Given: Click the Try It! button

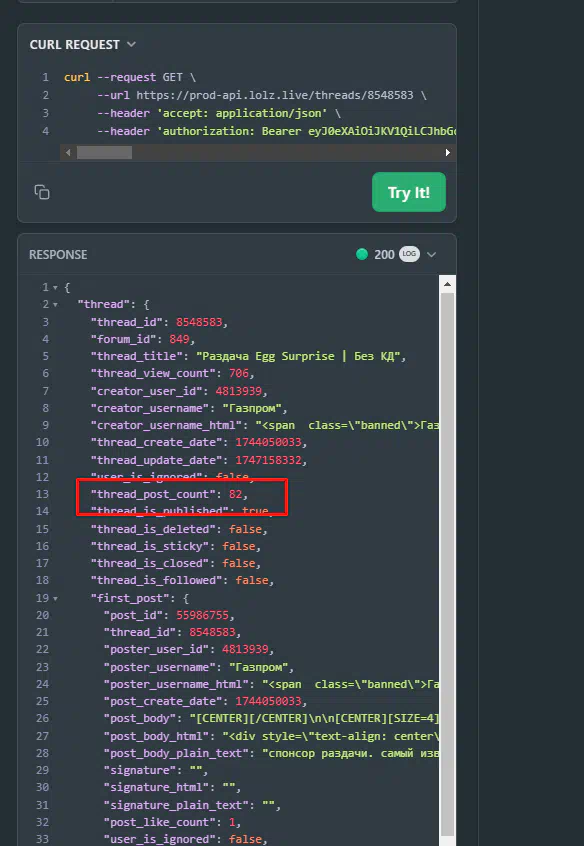Looking at the screenshot, I should [x=409, y=192].
